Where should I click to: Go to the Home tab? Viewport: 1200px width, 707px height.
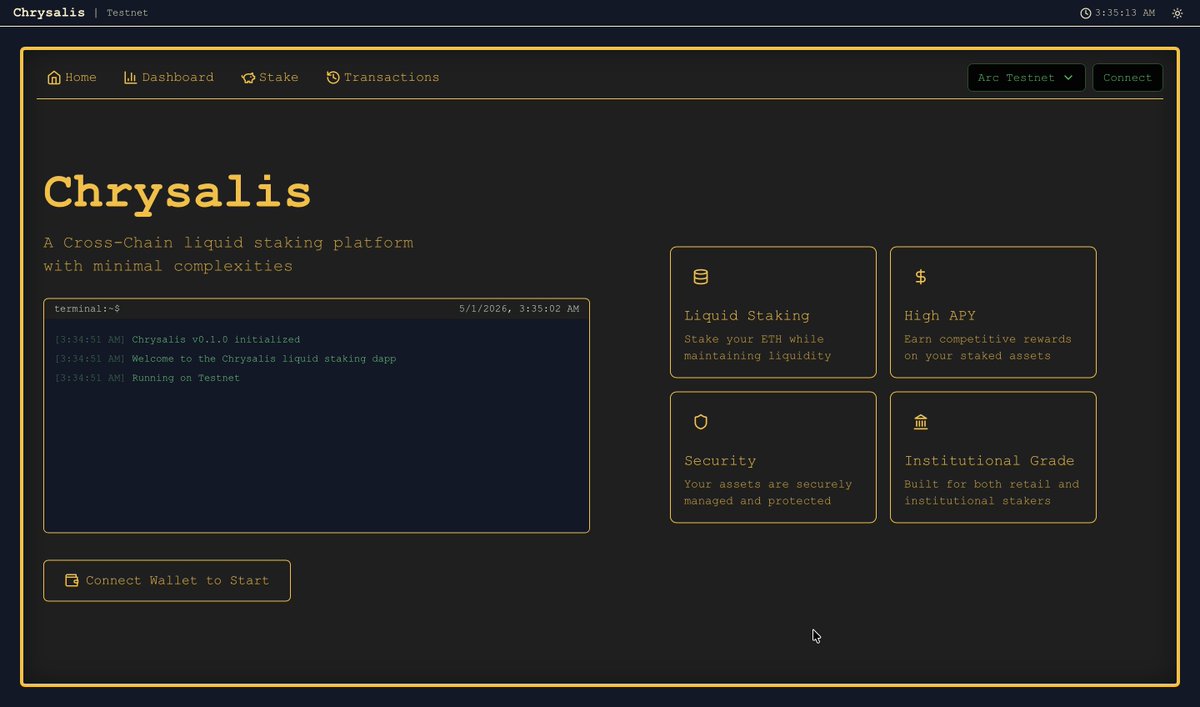(72, 78)
